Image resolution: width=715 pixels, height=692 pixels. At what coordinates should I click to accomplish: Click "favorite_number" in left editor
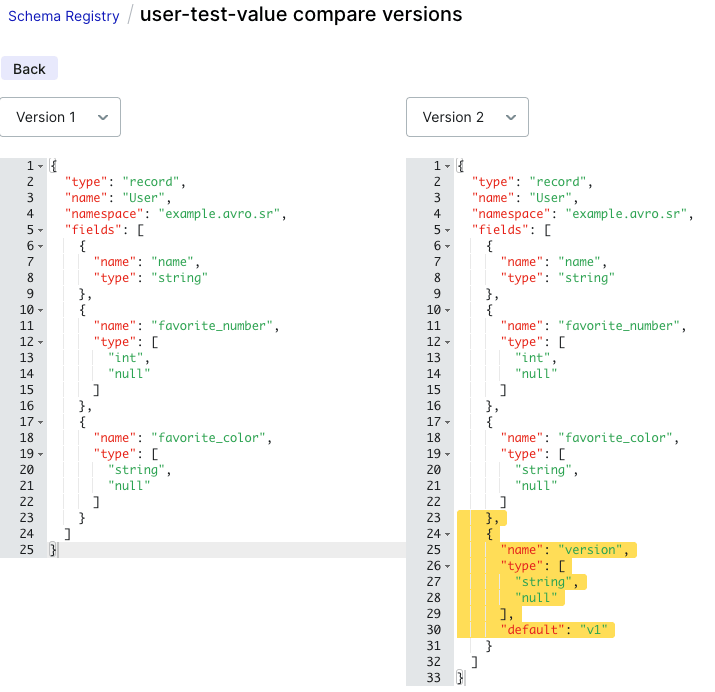(x=212, y=326)
